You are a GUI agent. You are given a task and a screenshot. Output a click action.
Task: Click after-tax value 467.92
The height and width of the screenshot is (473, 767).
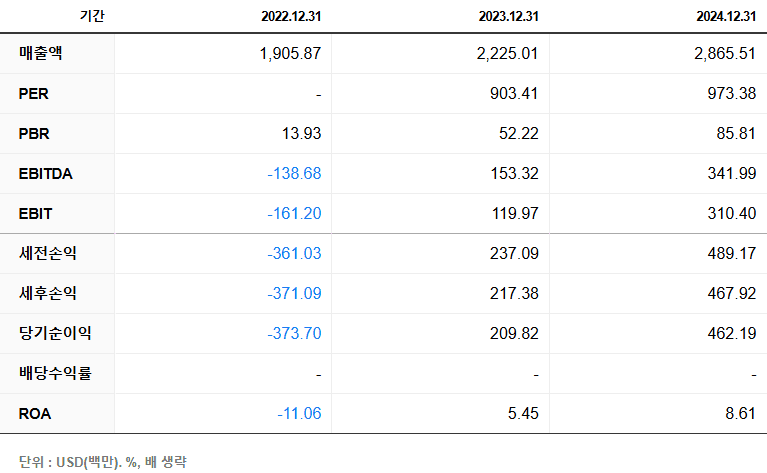(732, 294)
